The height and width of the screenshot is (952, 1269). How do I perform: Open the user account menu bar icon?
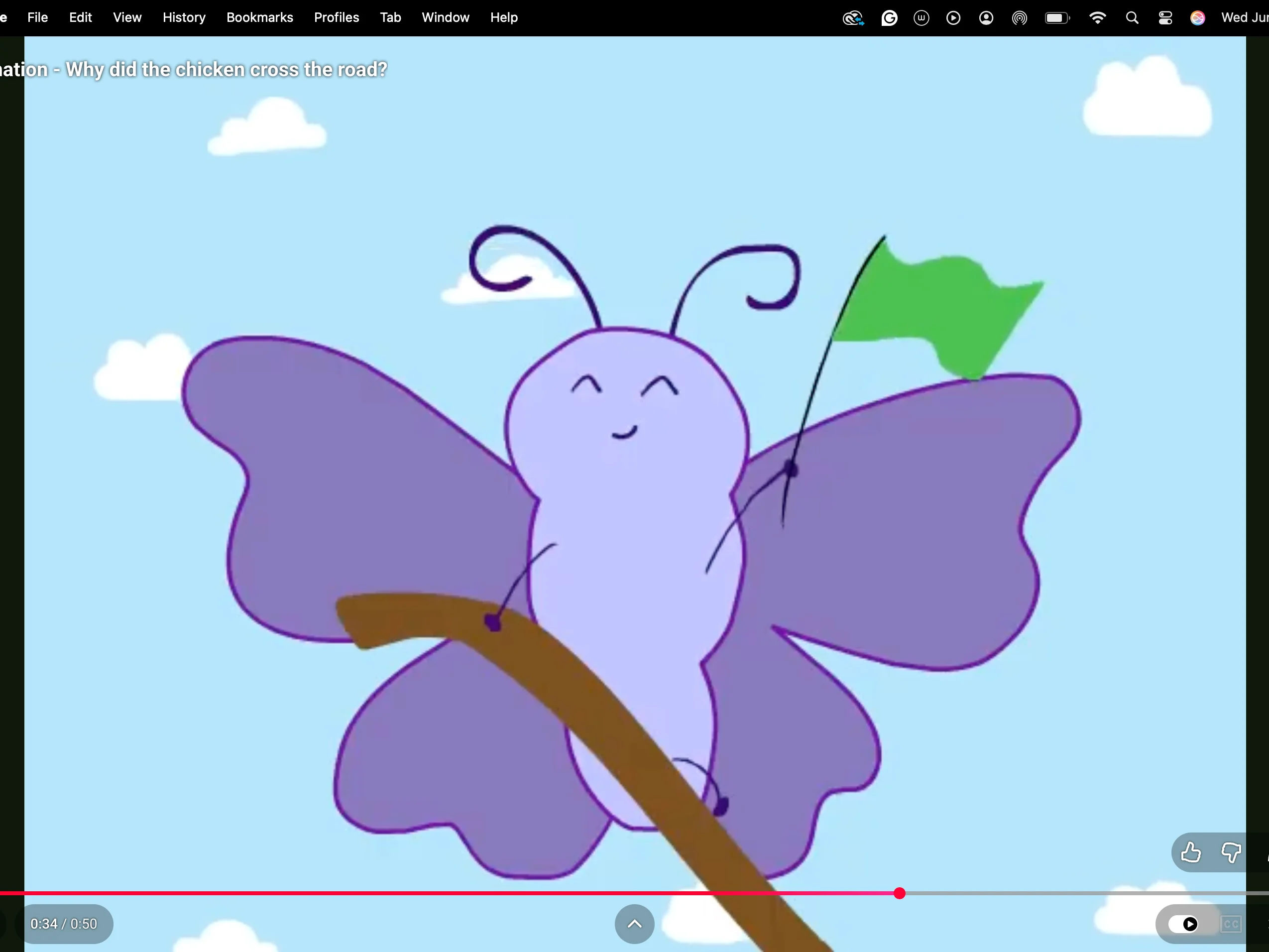pyautogui.click(x=986, y=18)
